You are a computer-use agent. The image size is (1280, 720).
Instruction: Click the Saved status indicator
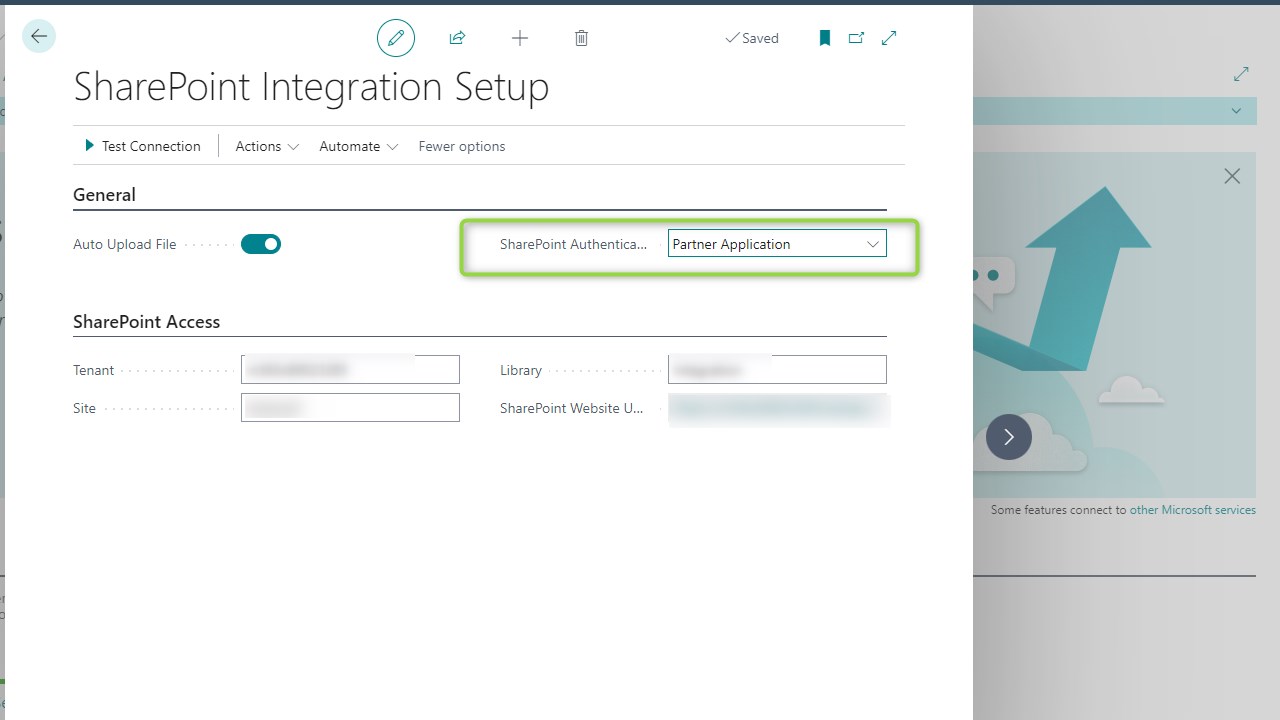click(752, 38)
